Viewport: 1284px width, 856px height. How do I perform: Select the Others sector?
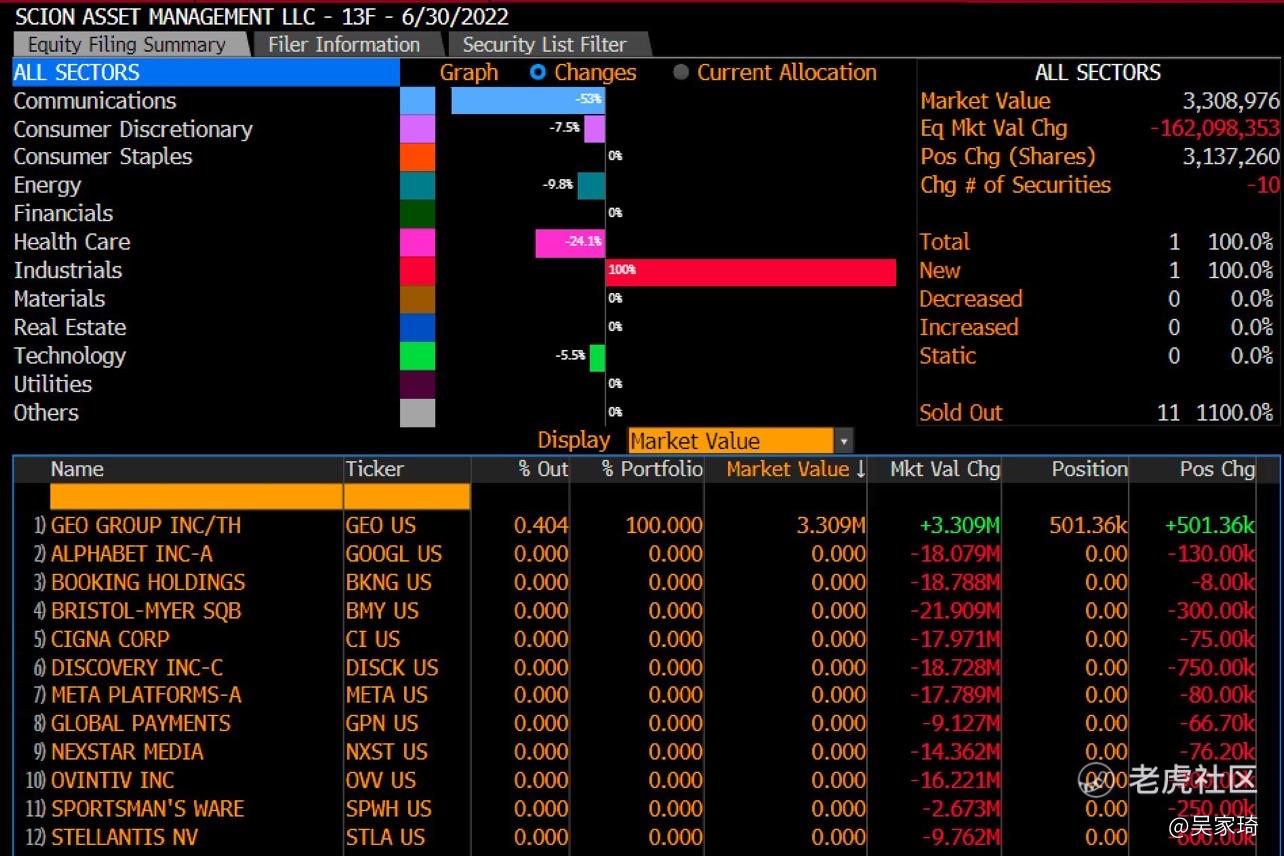[46, 412]
